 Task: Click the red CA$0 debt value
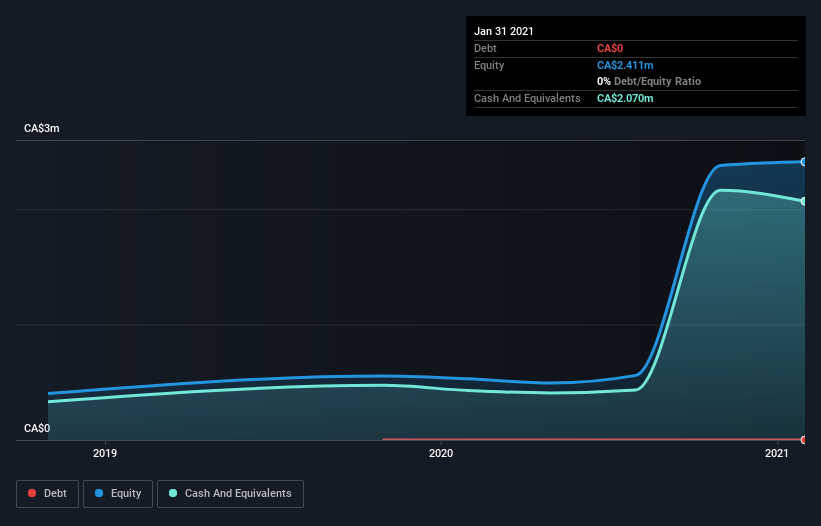tap(610, 48)
